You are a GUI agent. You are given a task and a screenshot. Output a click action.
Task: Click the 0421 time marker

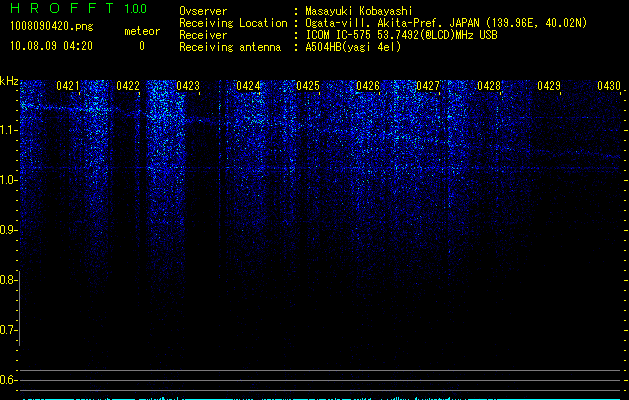68,86
